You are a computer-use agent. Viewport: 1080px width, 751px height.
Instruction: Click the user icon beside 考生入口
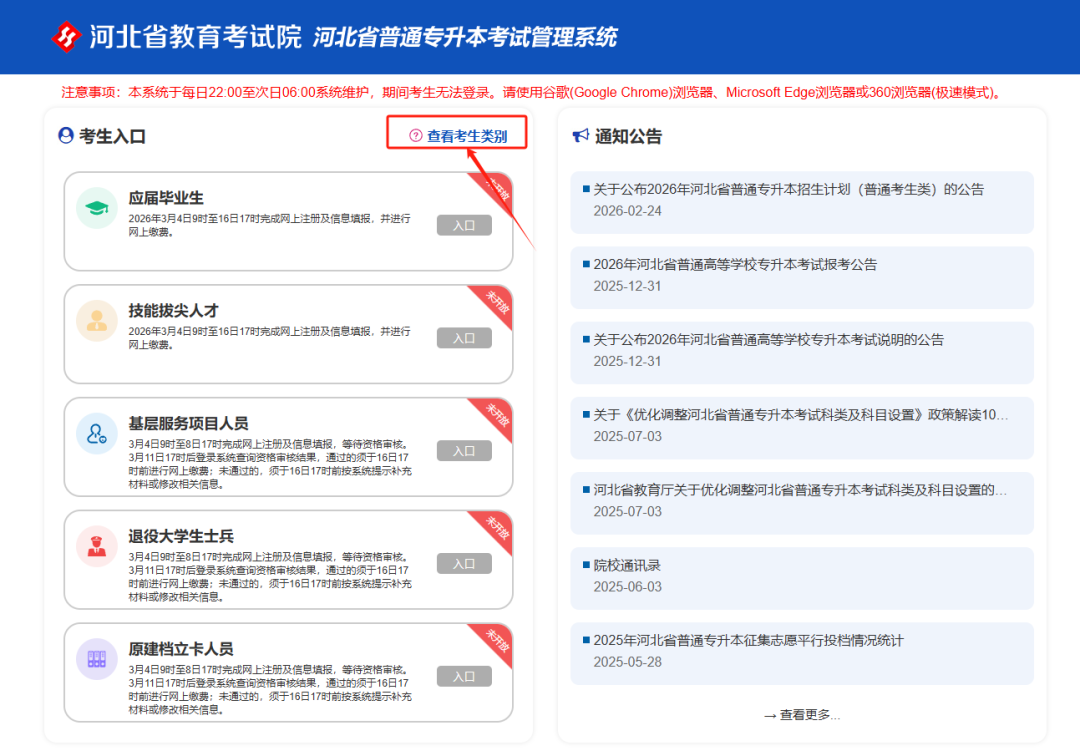coord(66,136)
